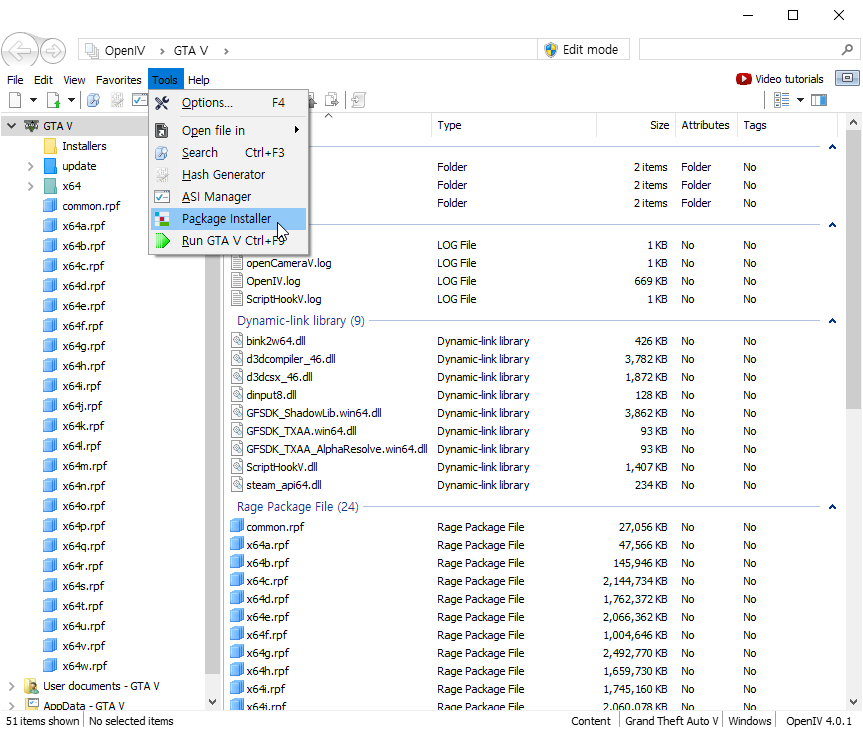Select x64w.rpf in the tree
The width and height of the screenshot is (863, 732).
coord(85,666)
